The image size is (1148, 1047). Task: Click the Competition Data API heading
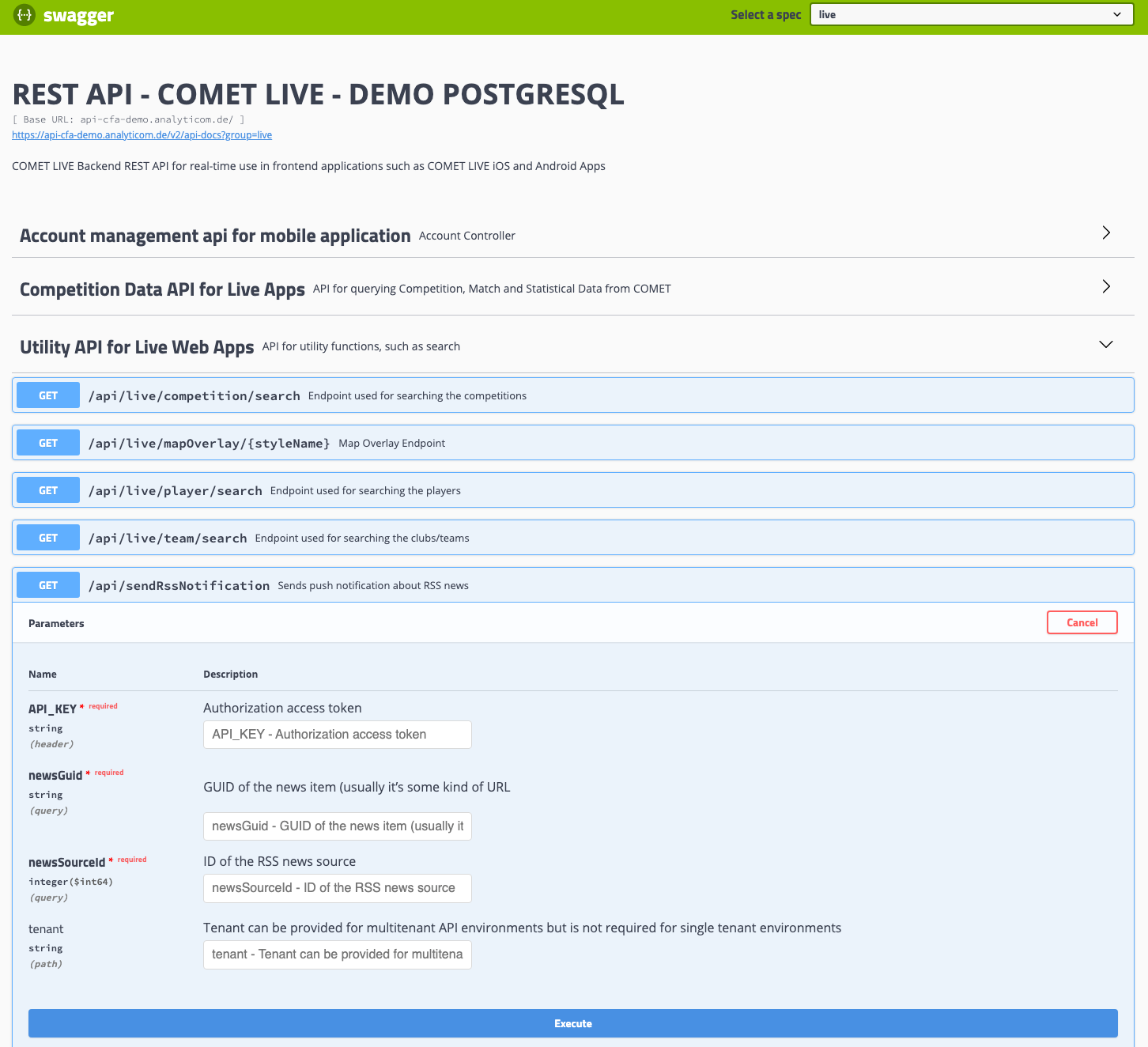pyautogui.click(x=162, y=289)
